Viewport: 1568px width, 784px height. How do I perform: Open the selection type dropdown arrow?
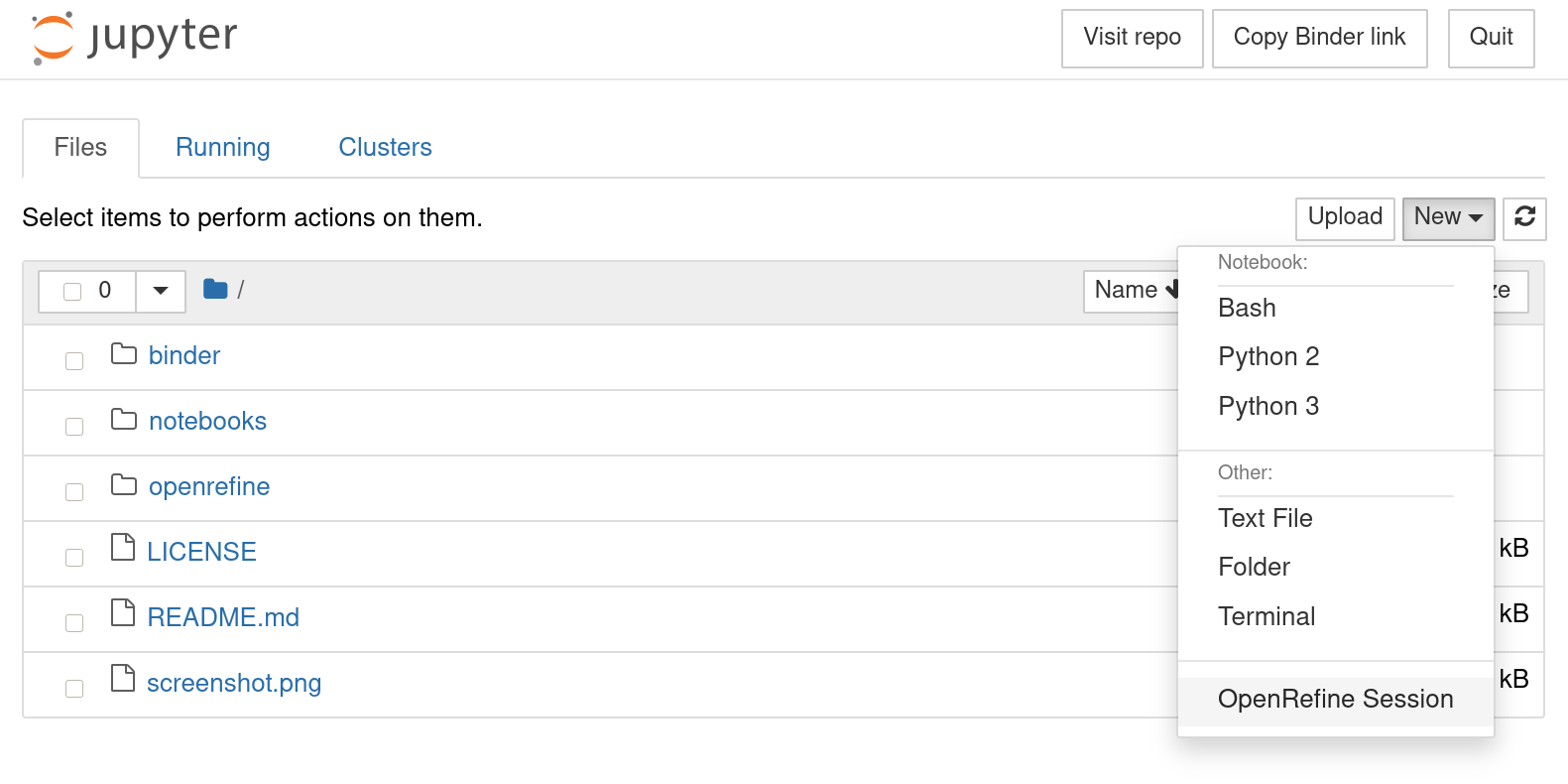coord(161,292)
